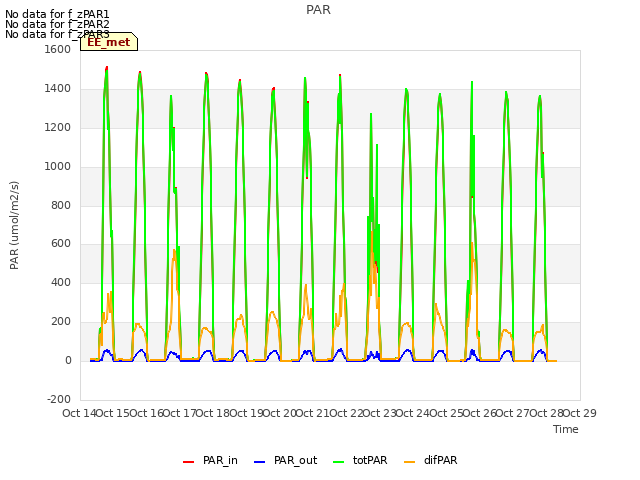Click the Oct 26 x-axis tick label
The image size is (640, 480).
point(480,413)
